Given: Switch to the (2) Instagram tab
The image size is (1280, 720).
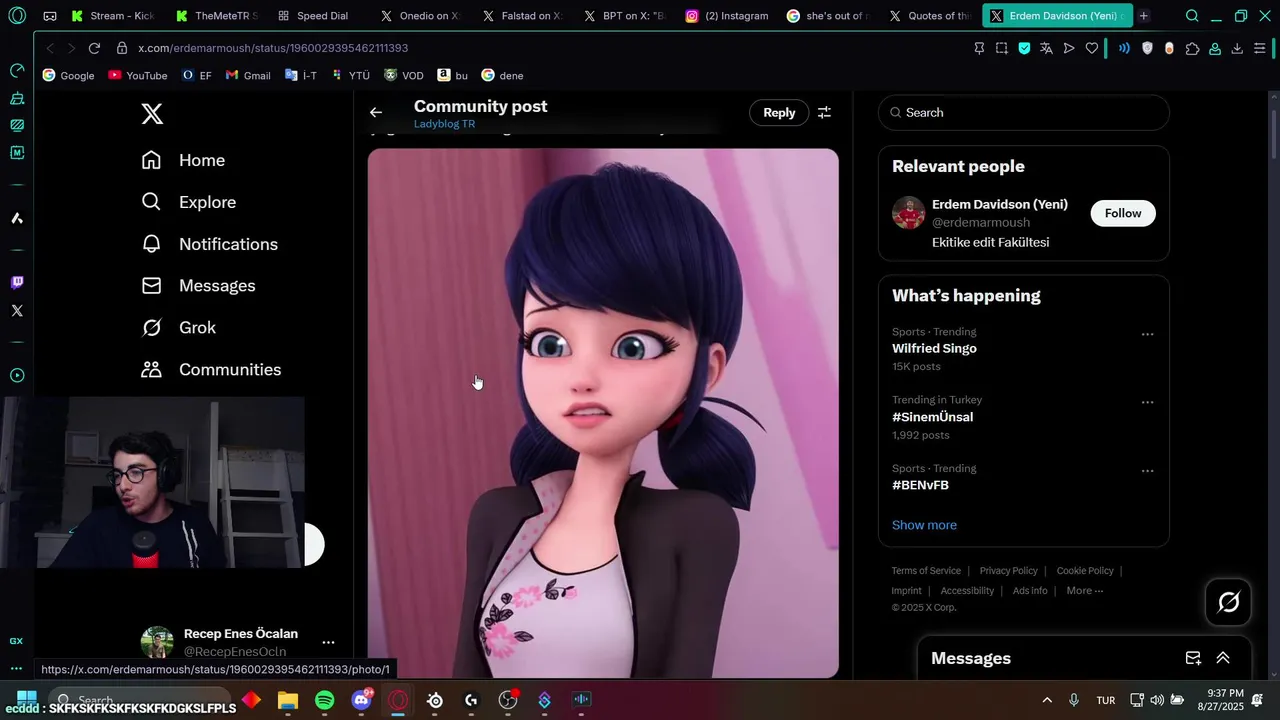Looking at the screenshot, I should pyautogui.click(x=728, y=16).
